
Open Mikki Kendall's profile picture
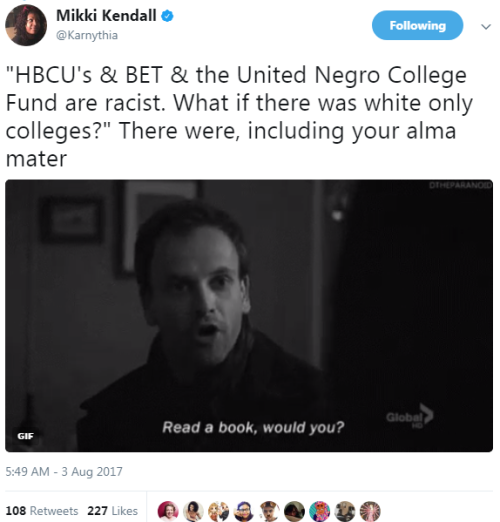tap(26, 25)
